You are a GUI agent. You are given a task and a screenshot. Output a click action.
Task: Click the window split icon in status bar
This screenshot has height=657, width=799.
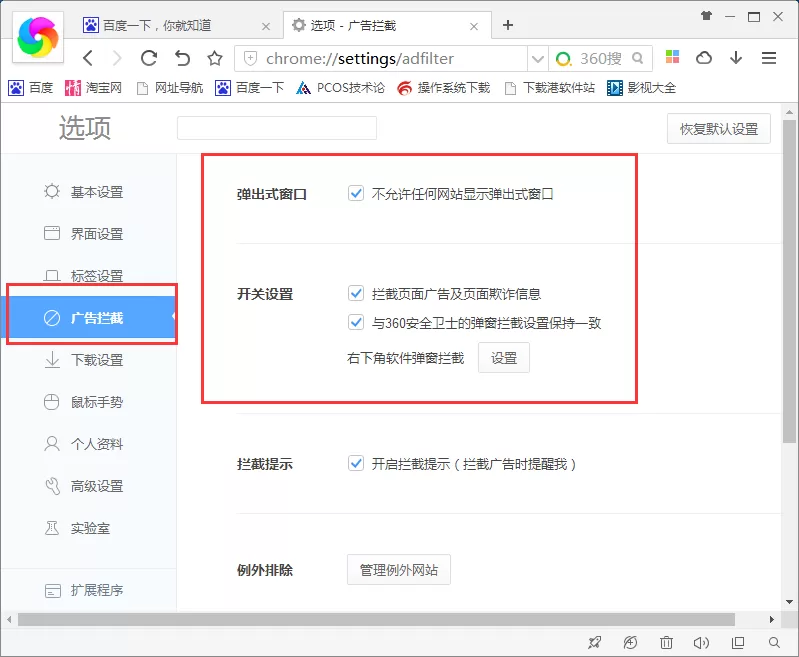[738, 643]
